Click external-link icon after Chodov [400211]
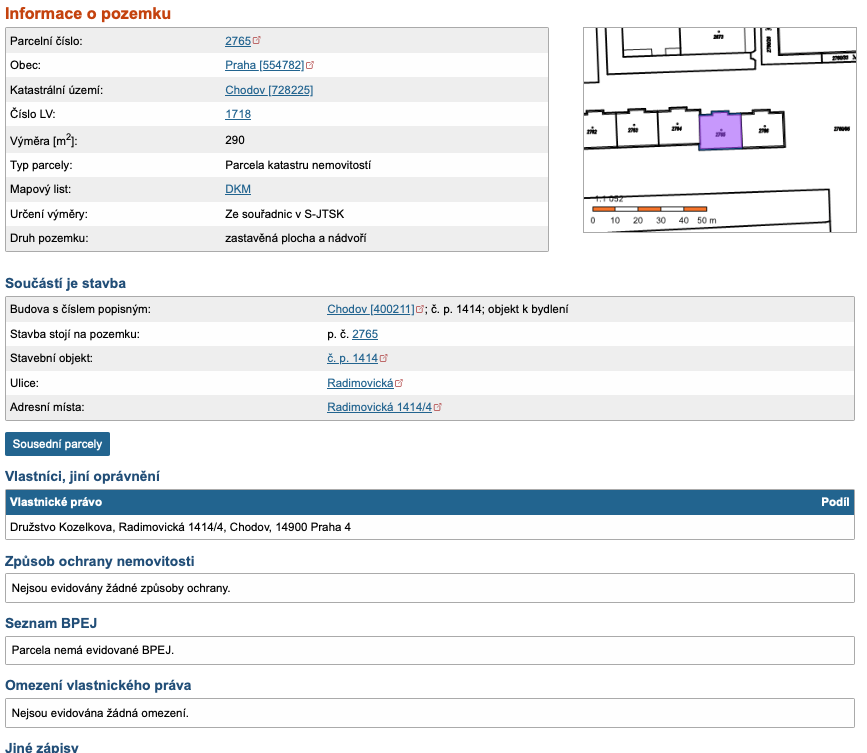867x753 pixels. [x=420, y=309]
